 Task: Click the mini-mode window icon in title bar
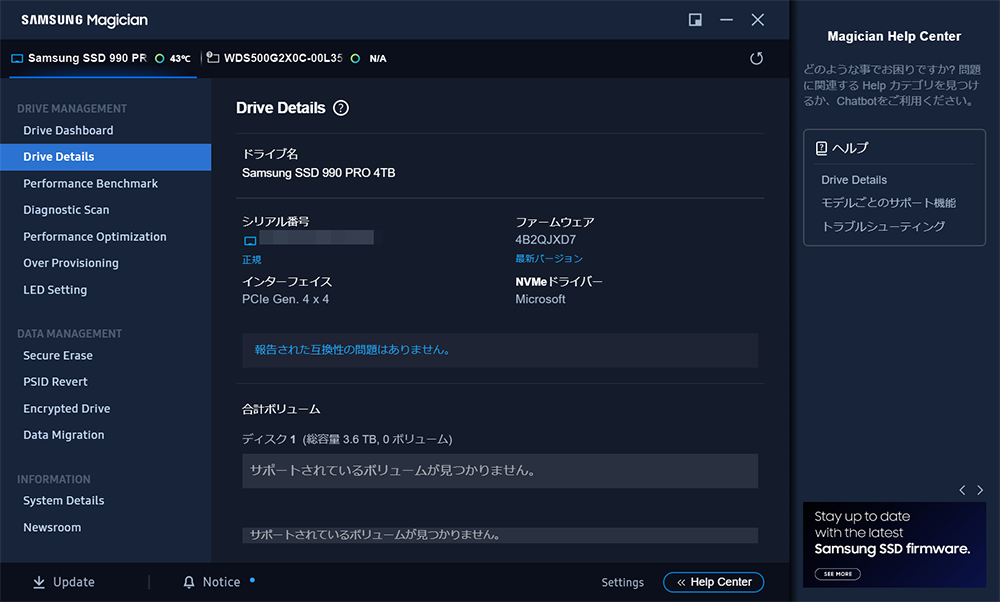(695, 20)
